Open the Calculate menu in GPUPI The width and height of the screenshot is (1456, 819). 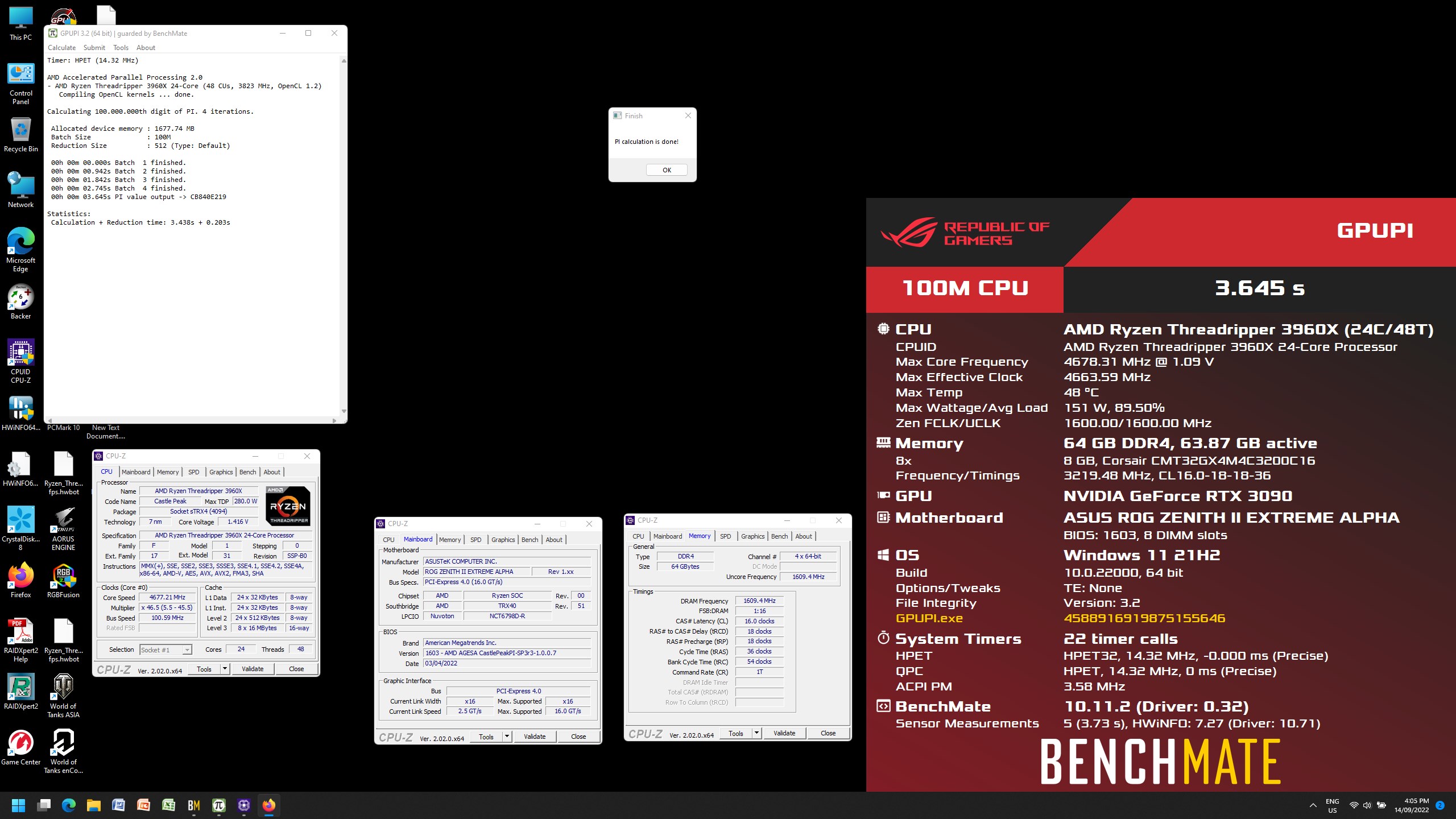pyautogui.click(x=61, y=48)
